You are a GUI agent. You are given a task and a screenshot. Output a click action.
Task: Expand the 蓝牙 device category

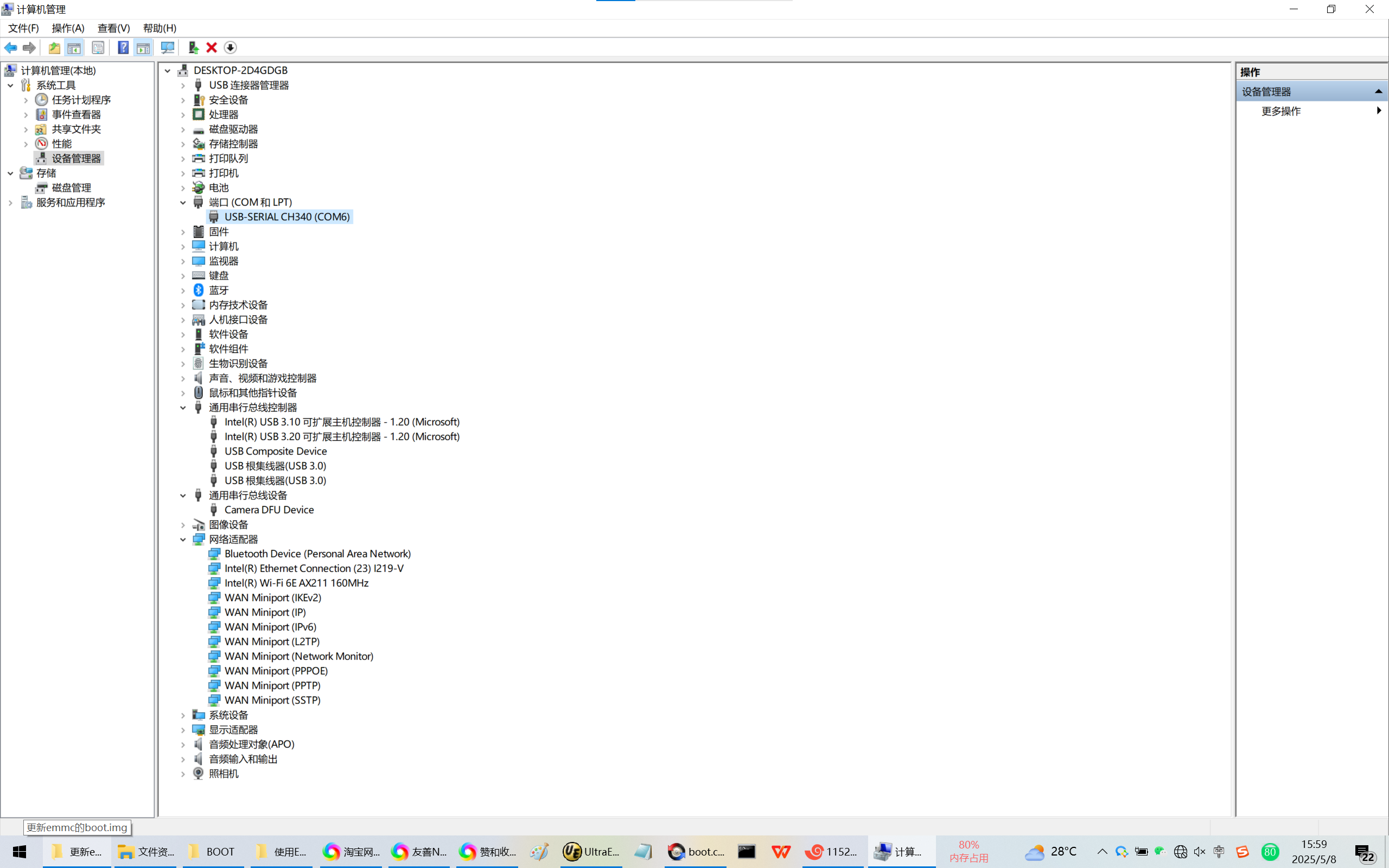tap(183, 290)
